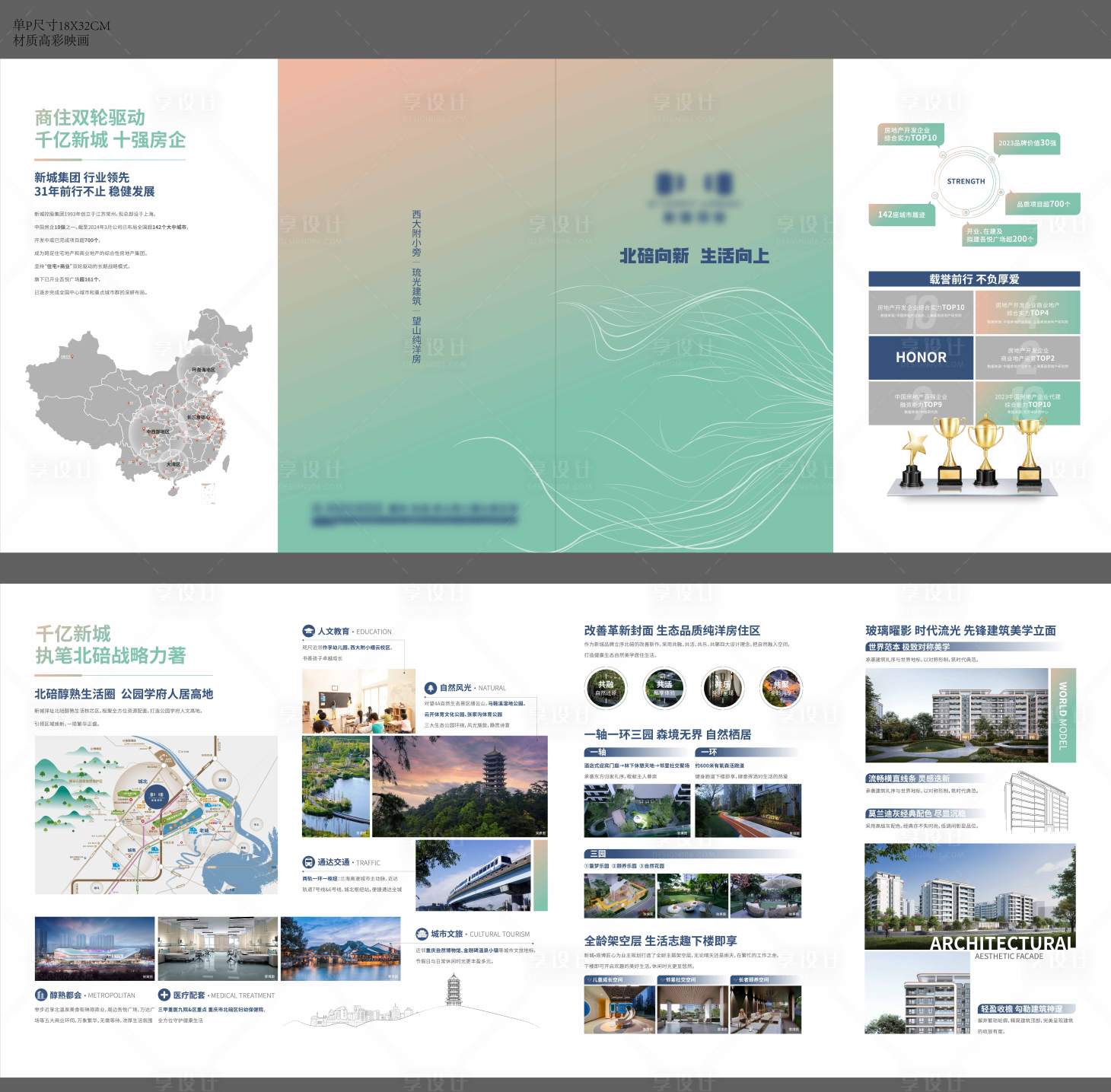Click the 一轴 section label bar
The height and width of the screenshot is (1092, 1111).
point(636,752)
